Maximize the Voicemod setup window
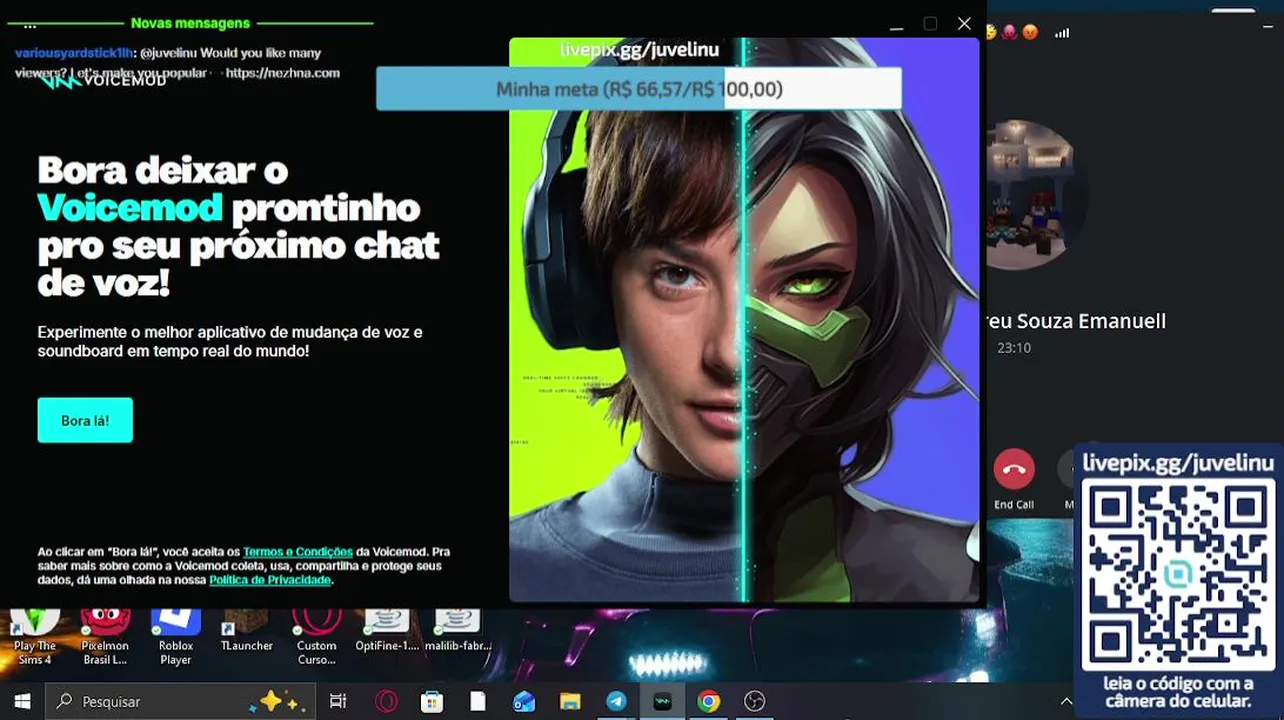The image size is (1284, 720). [x=930, y=24]
